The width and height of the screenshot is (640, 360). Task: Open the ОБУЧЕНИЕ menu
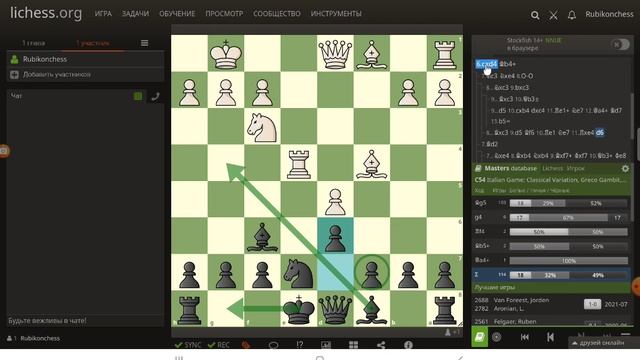point(177,13)
